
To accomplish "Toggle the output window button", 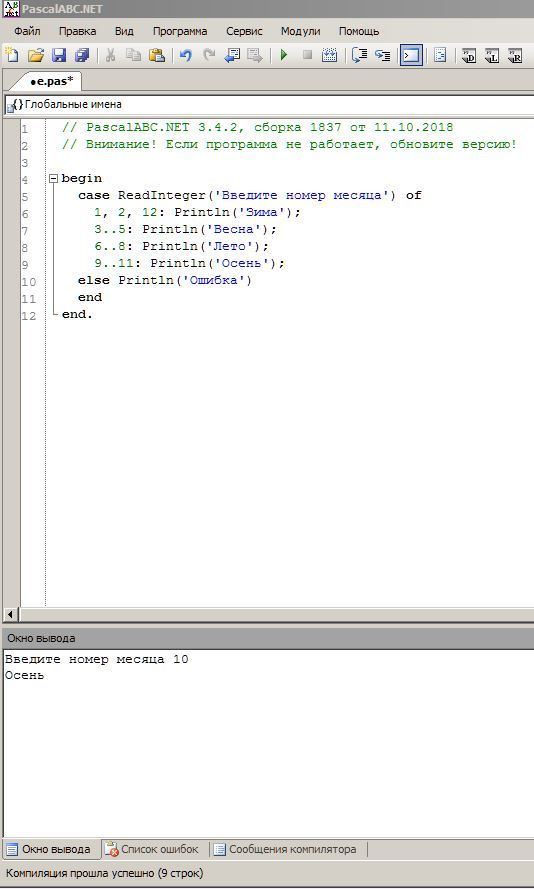I will [411, 55].
